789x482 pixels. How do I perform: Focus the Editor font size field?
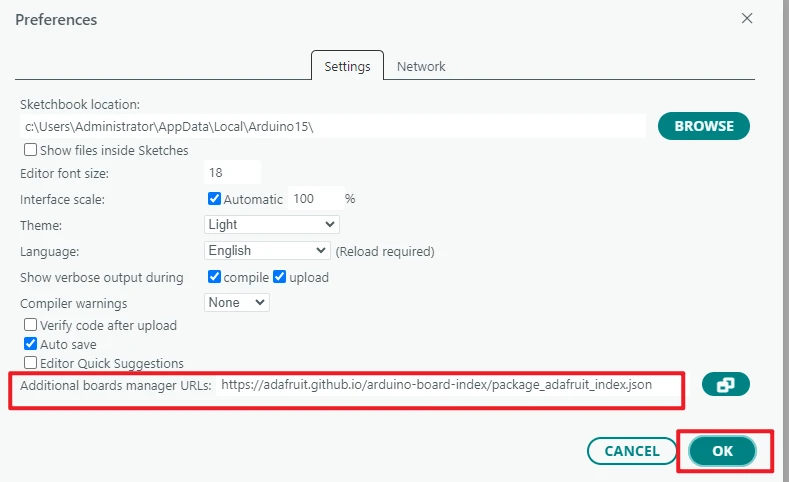[x=232, y=172]
